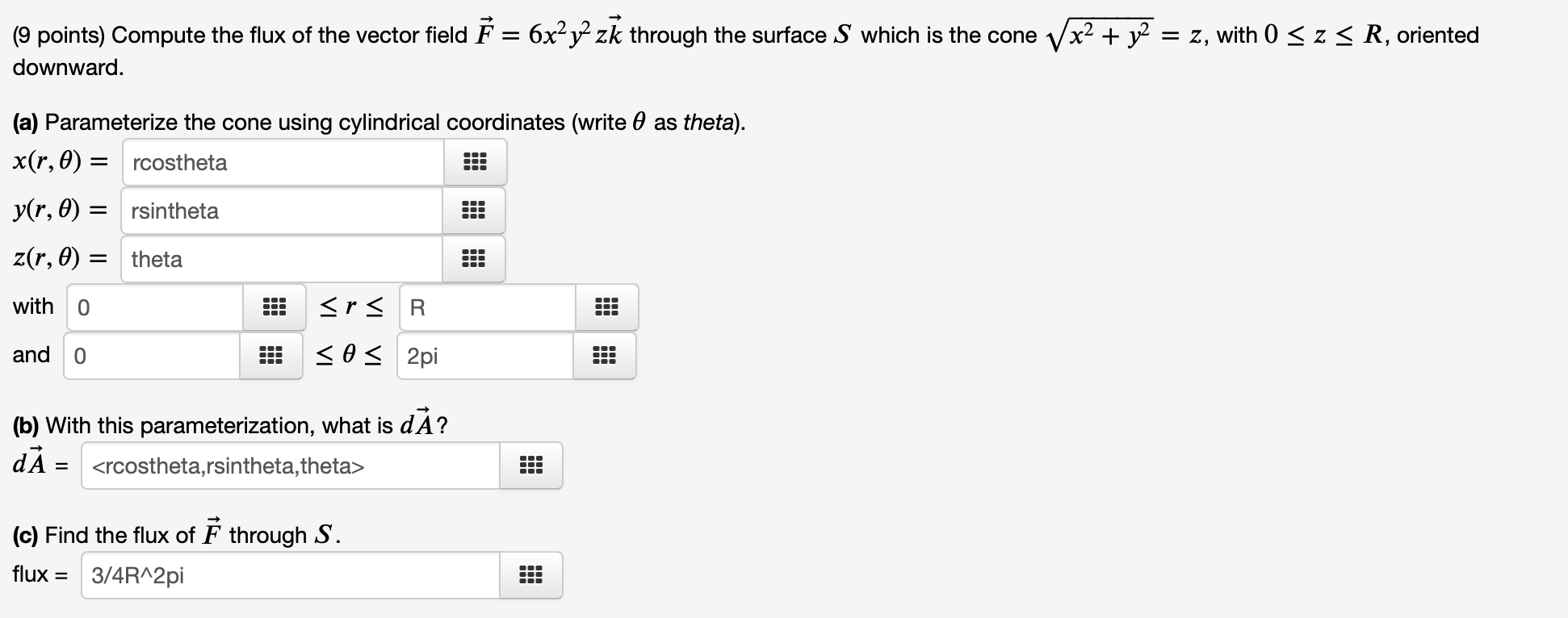Click the lower bound field for r
The image size is (1568, 618).
(153, 307)
